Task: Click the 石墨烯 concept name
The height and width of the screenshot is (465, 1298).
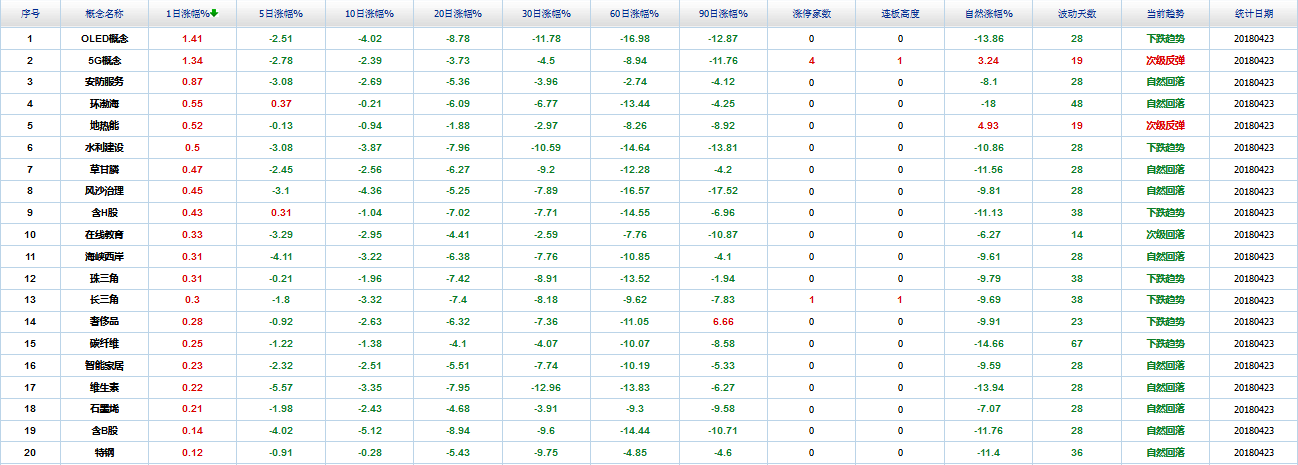Action: (x=105, y=408)
